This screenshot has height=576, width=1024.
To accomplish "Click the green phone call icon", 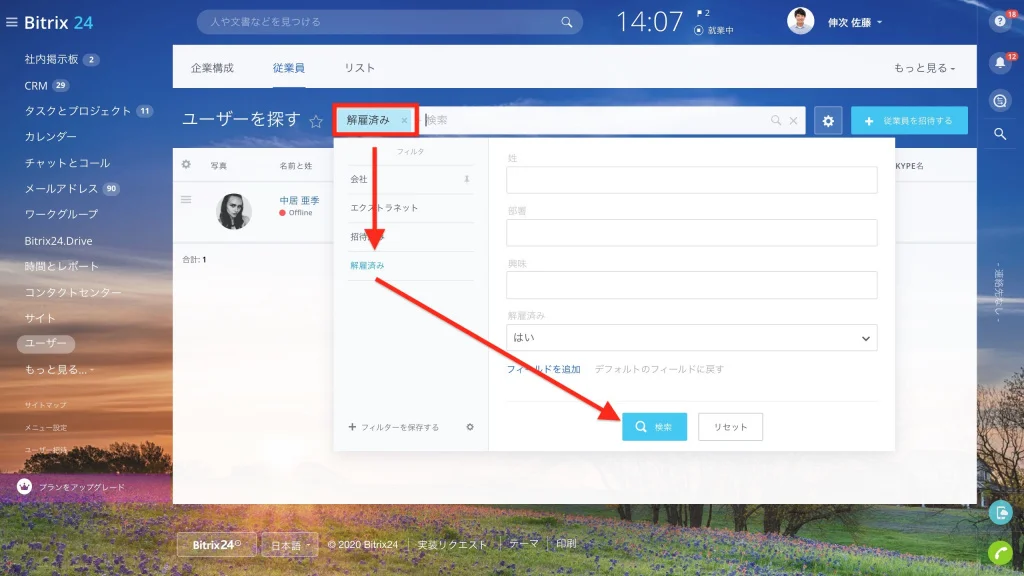I will coord(1000,553).
